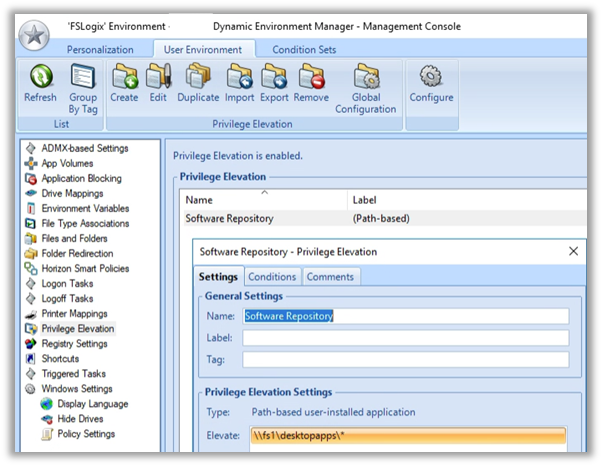Open the Comments tab in dialog
The image size is (603, 466).
coord(330,277)
